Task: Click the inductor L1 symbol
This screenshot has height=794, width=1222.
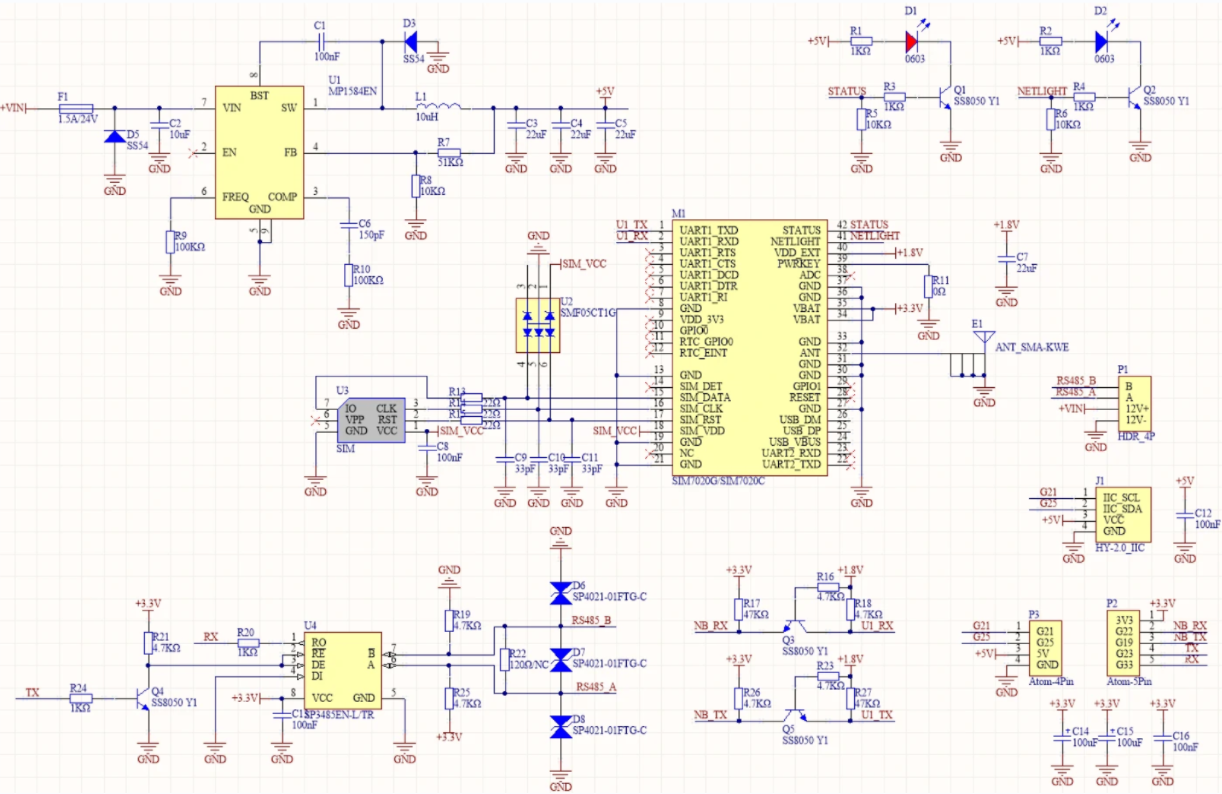Action: click(440, 108)
